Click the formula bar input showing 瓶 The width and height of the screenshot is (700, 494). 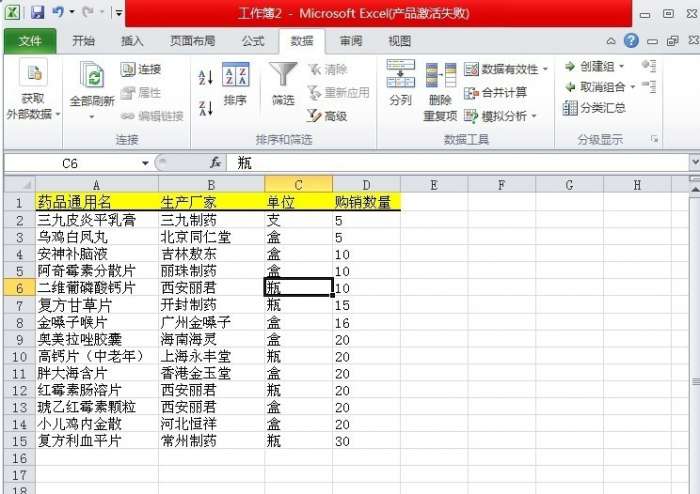click(x=458, y=163)
